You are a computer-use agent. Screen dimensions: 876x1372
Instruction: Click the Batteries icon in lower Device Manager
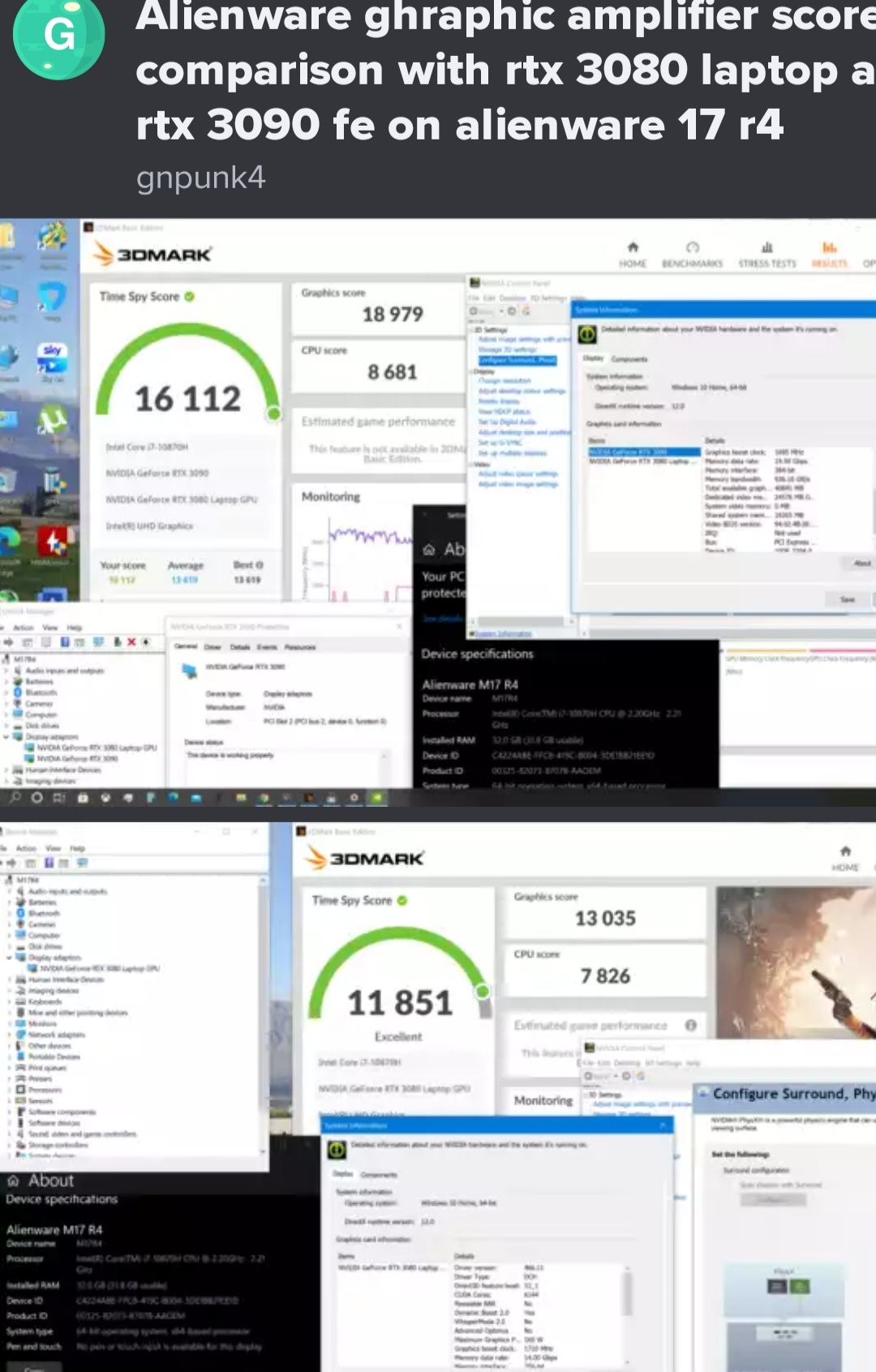tap(22, 902)
